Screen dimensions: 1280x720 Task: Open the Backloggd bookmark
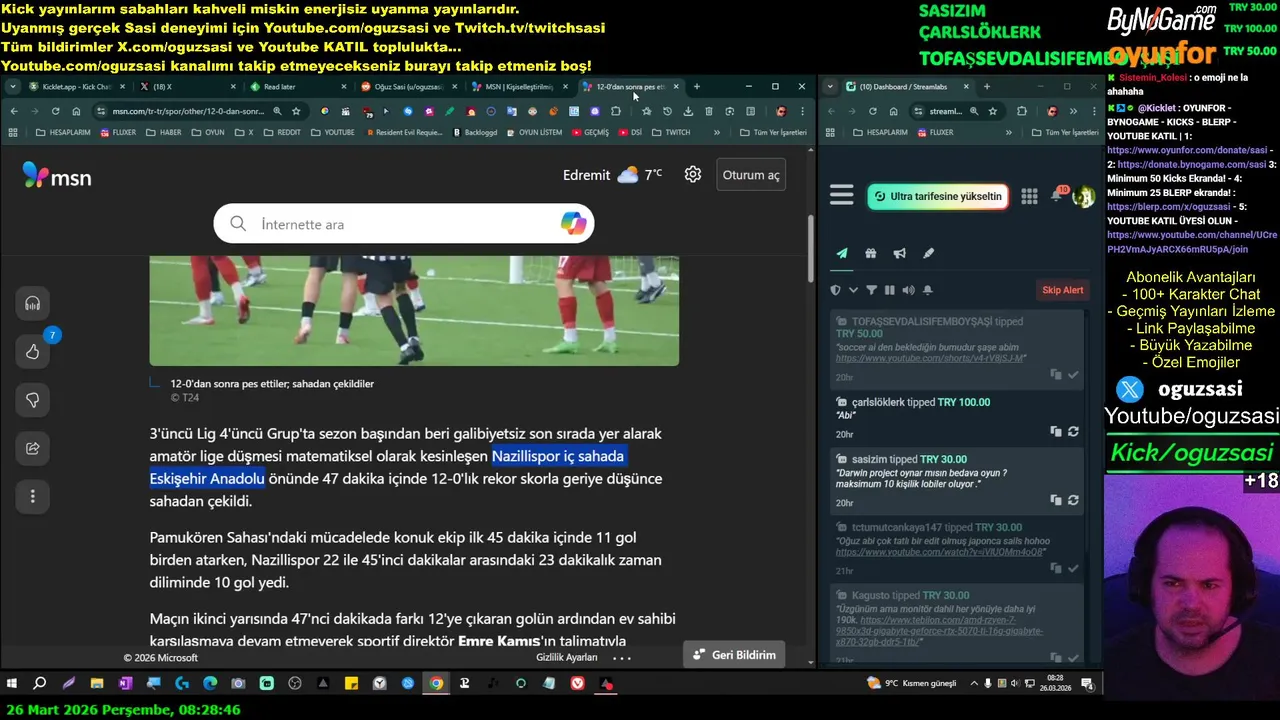[475, 132]
